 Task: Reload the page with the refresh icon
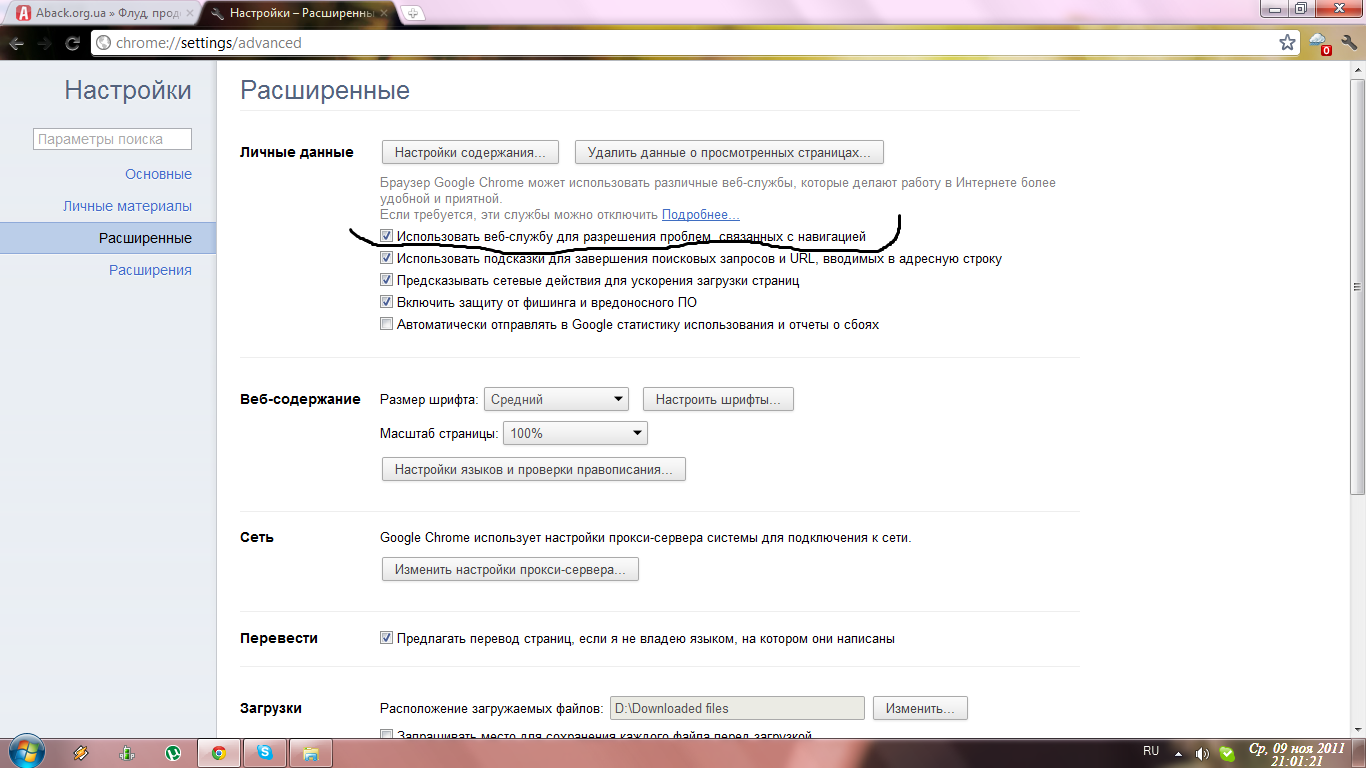[x=72, y=43]
